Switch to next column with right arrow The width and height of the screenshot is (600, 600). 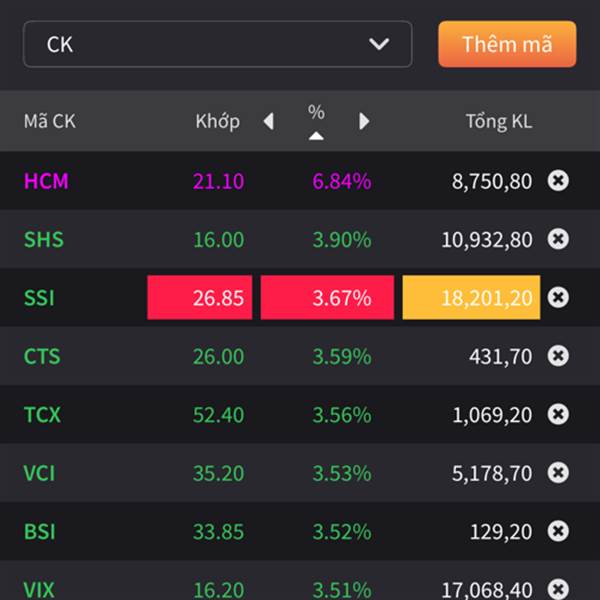(x=364, y=121)
